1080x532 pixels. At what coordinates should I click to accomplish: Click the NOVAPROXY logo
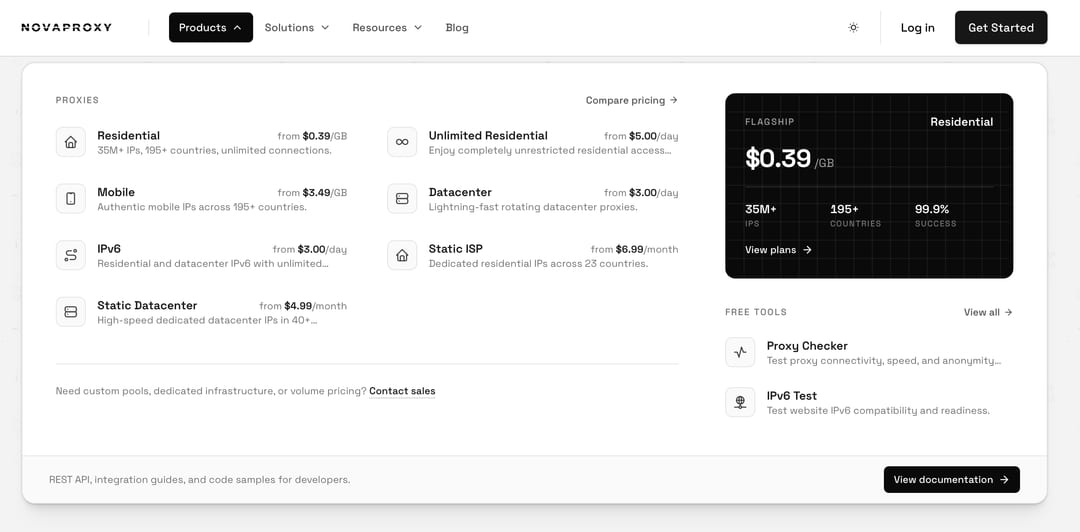(66, 28)
